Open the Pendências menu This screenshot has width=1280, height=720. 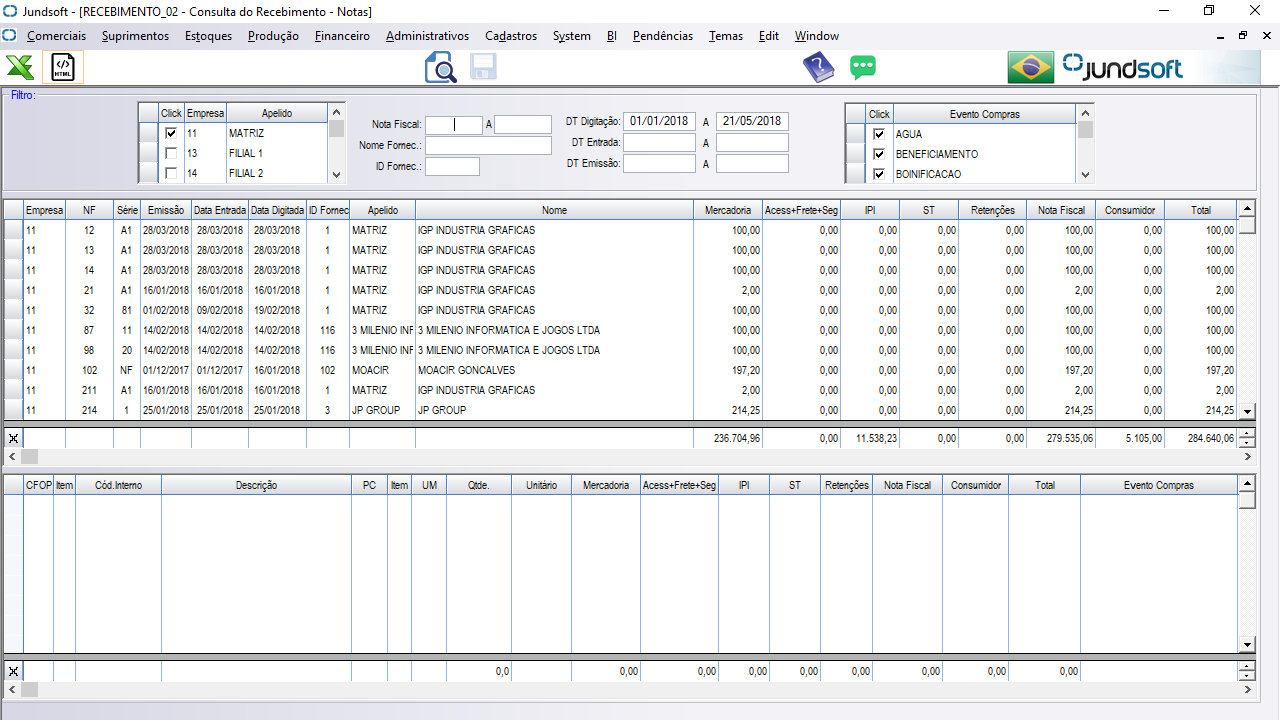pos(663,36)
